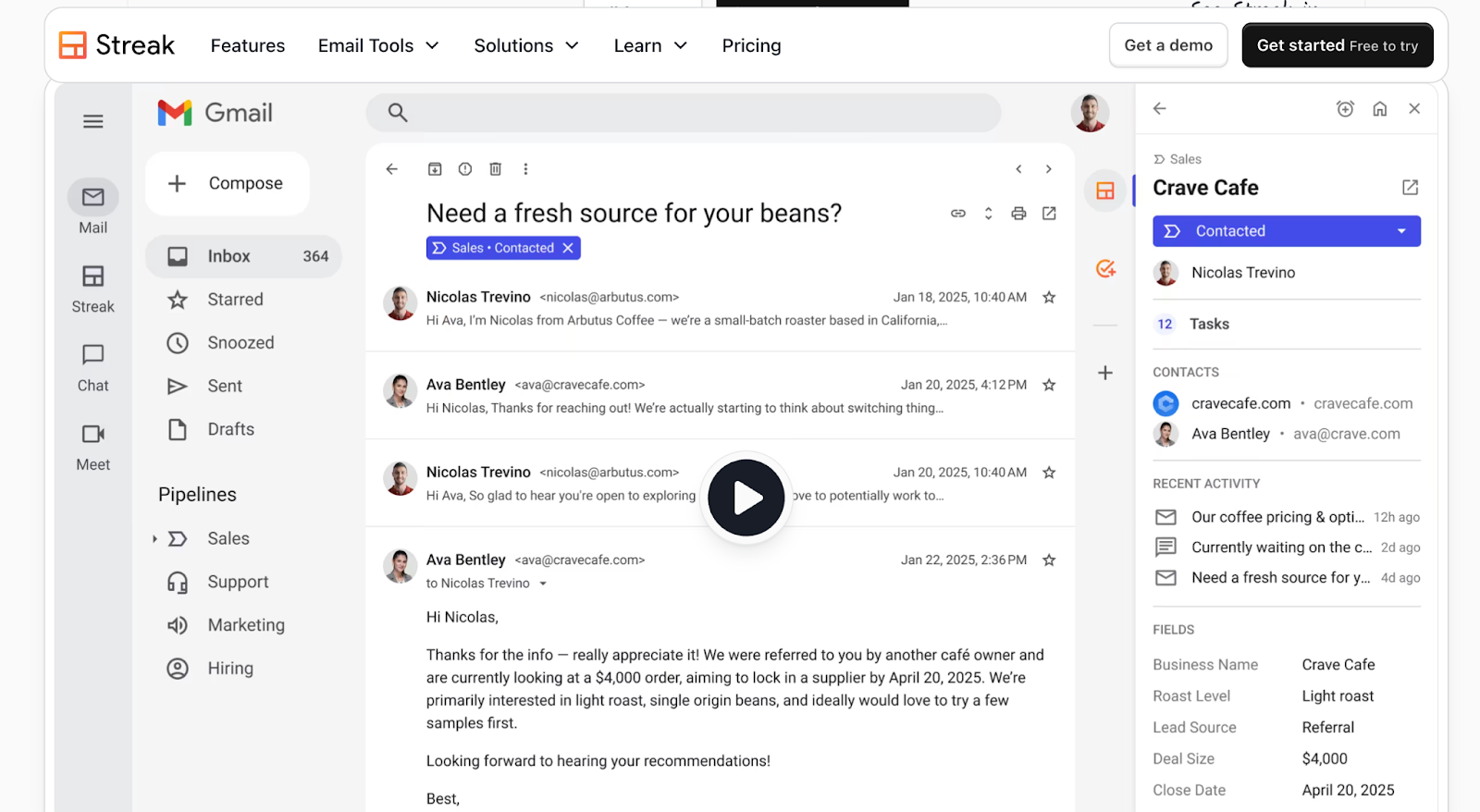Click Get started Free to try
Viewport: 1480px width, 812px height.
[1338, 45]
